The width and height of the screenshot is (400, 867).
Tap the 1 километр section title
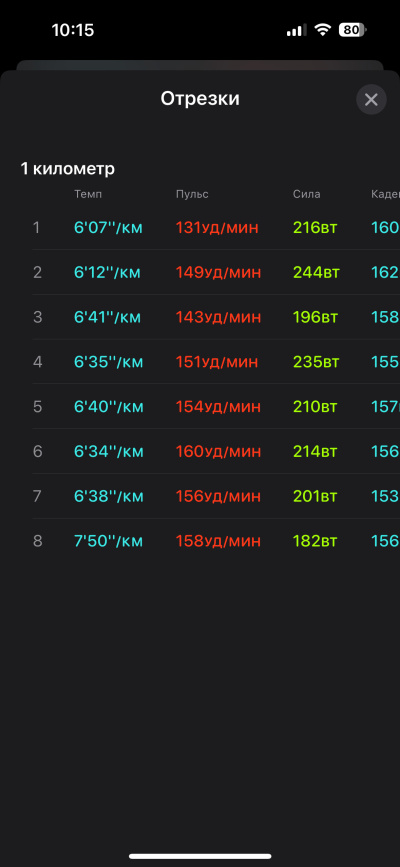[x=67, y=169]
